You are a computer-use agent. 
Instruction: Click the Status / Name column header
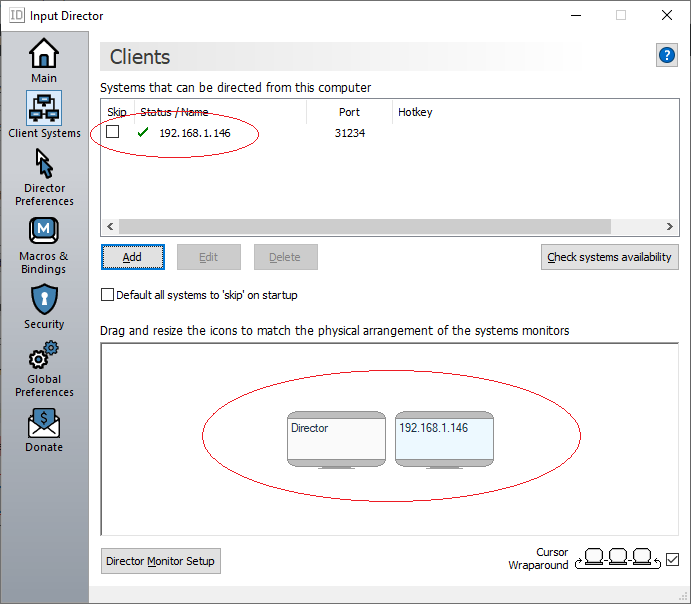[x=220, y=112]
